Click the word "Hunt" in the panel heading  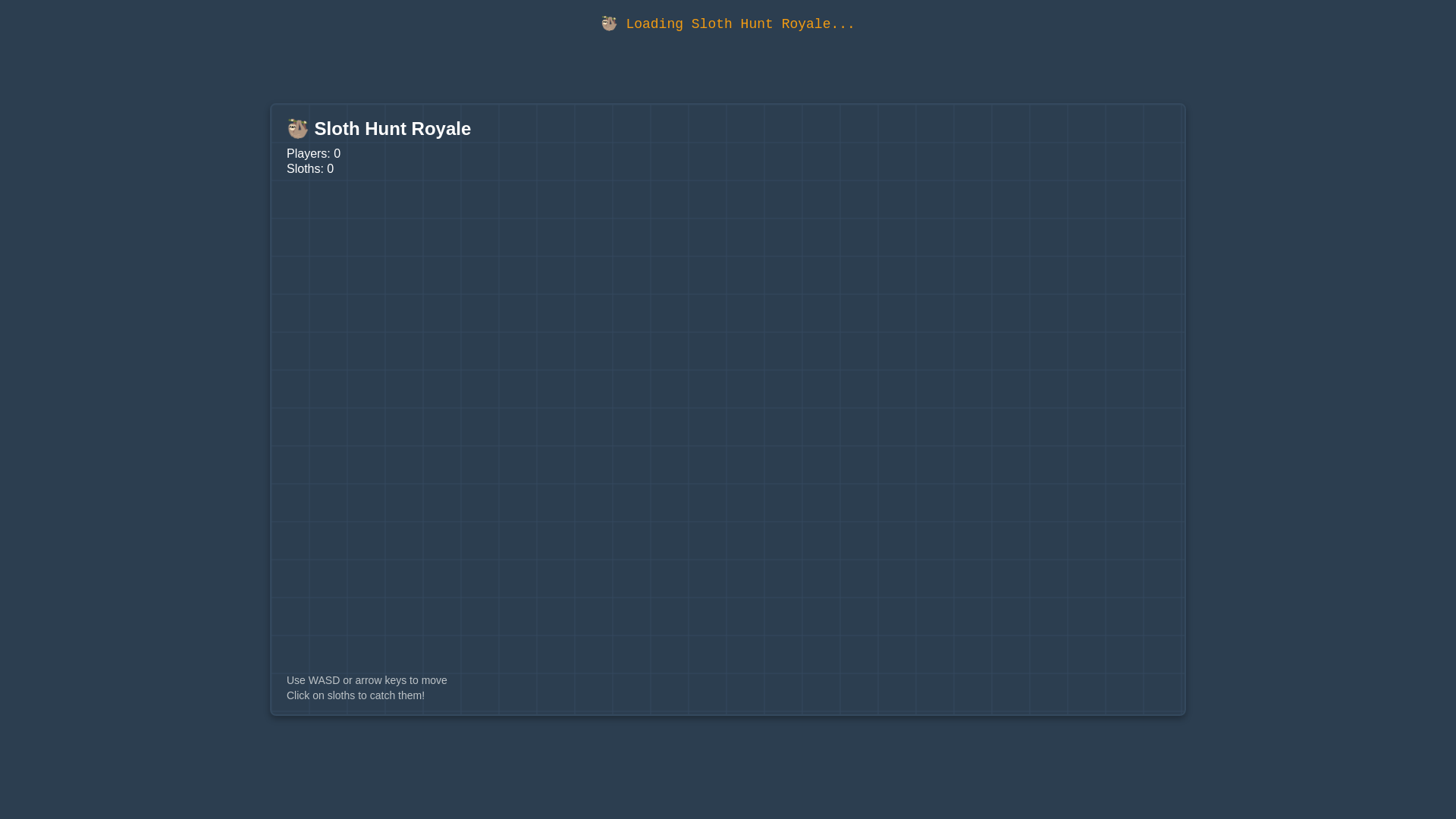pyautogui.click(x=385, y=129)
